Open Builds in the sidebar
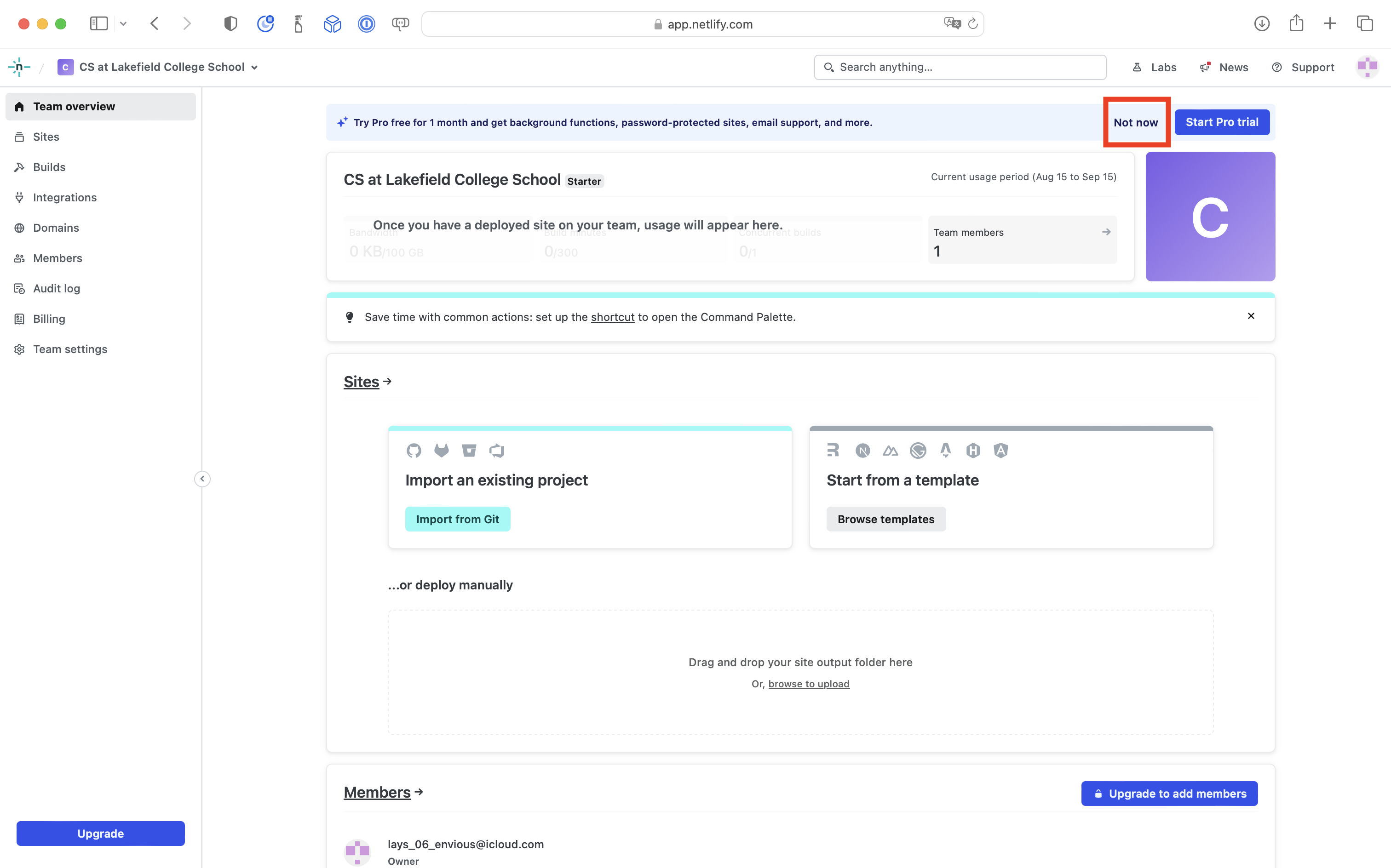The width and height of the screenshot is (1391, 868). (100, 167)
